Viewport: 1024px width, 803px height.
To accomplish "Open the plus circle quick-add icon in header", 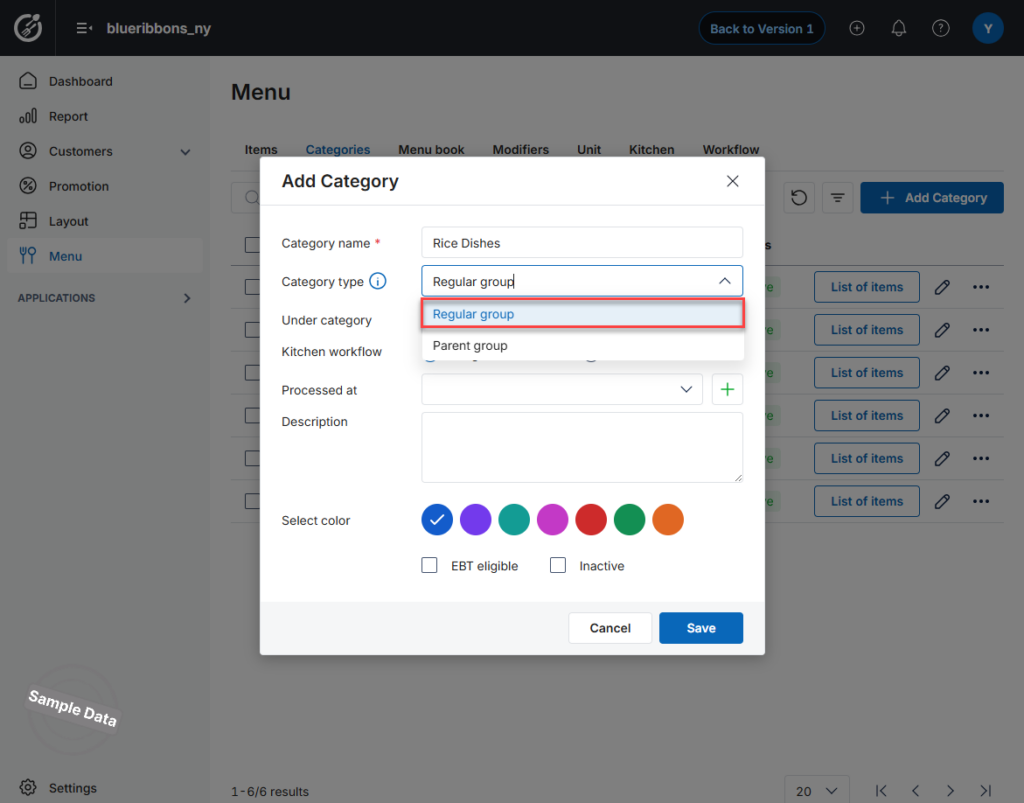I will (857, 28).
